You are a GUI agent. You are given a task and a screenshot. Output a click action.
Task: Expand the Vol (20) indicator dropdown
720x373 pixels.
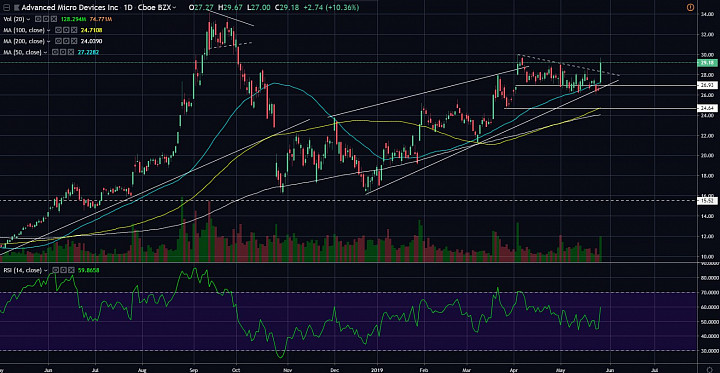(x=28, y=19)
